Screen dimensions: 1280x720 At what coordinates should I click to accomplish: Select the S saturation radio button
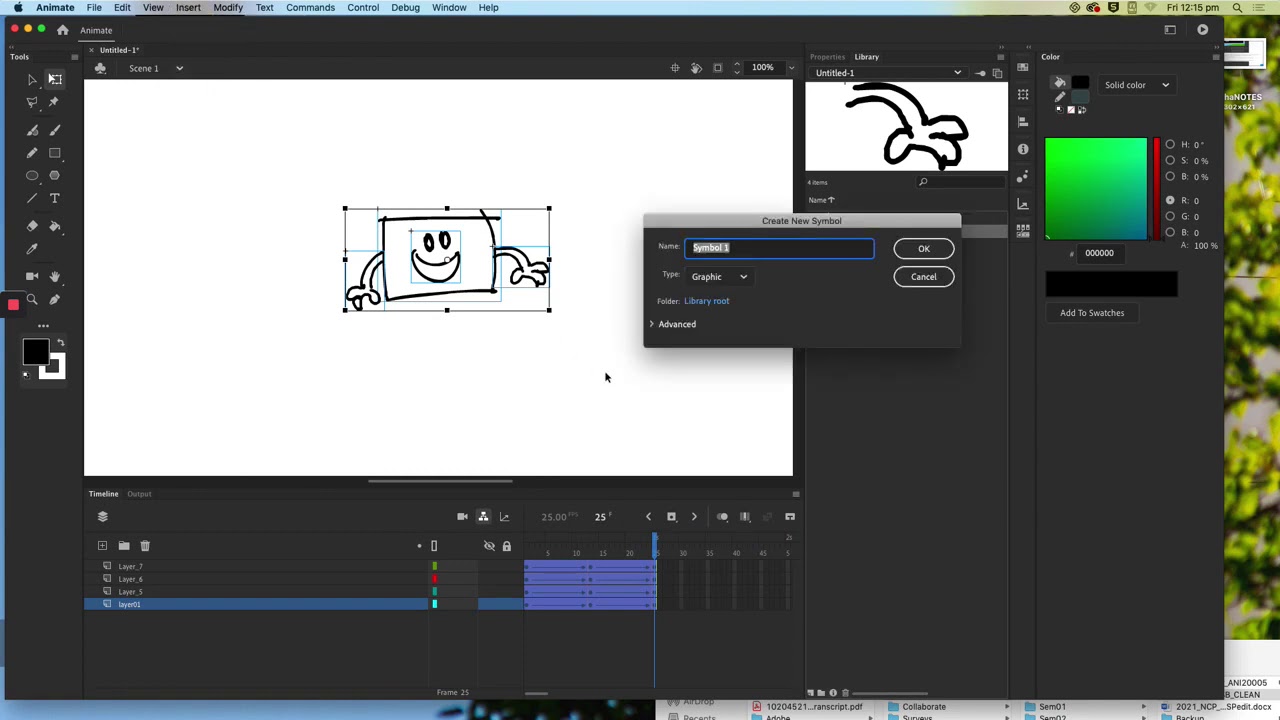tap(1170, 161)
